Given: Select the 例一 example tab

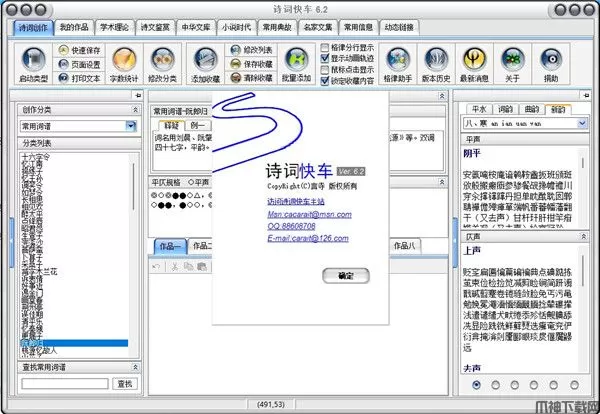Looking at the screenshot, I should click(198, 125).
